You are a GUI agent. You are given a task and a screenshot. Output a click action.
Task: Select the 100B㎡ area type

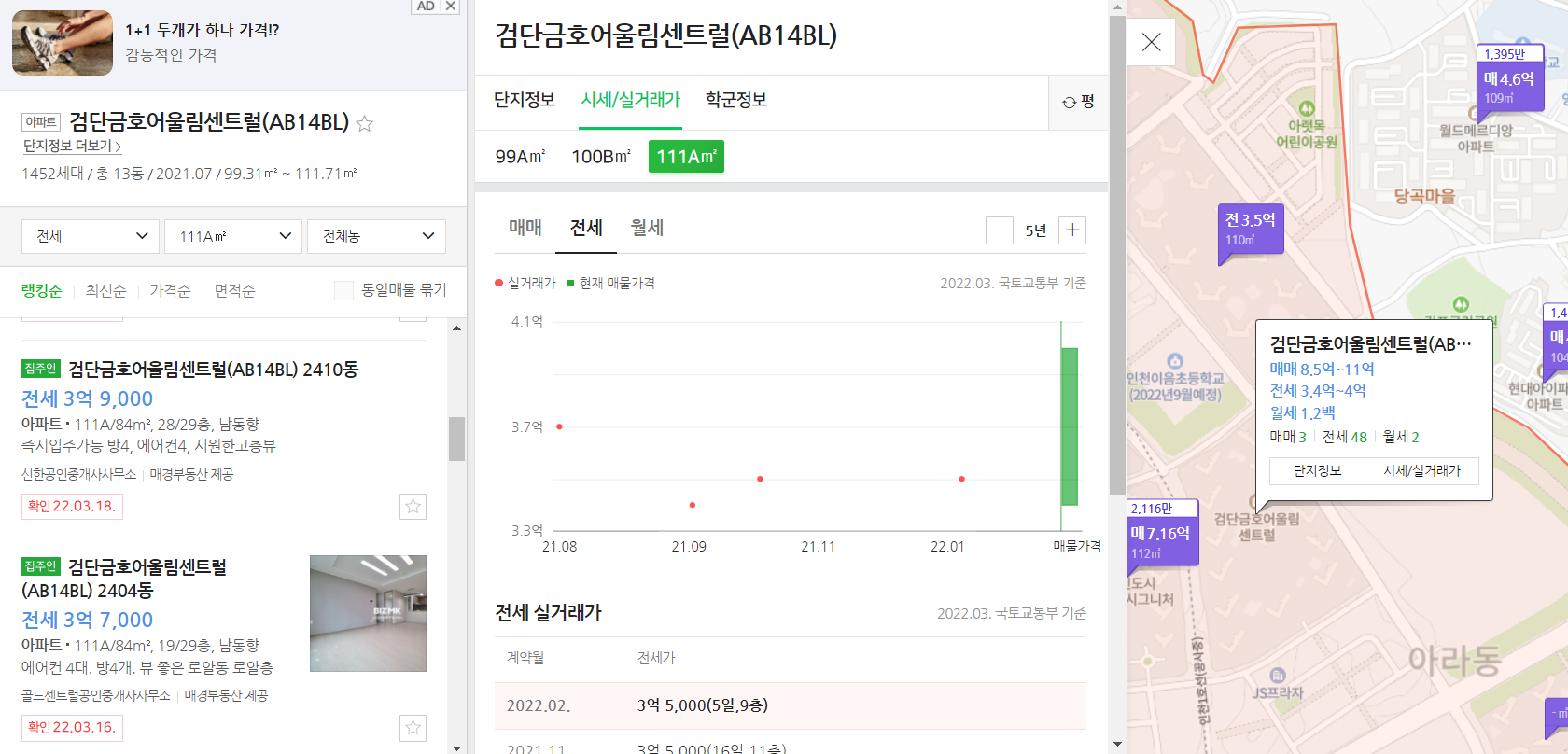click(600, 157)
